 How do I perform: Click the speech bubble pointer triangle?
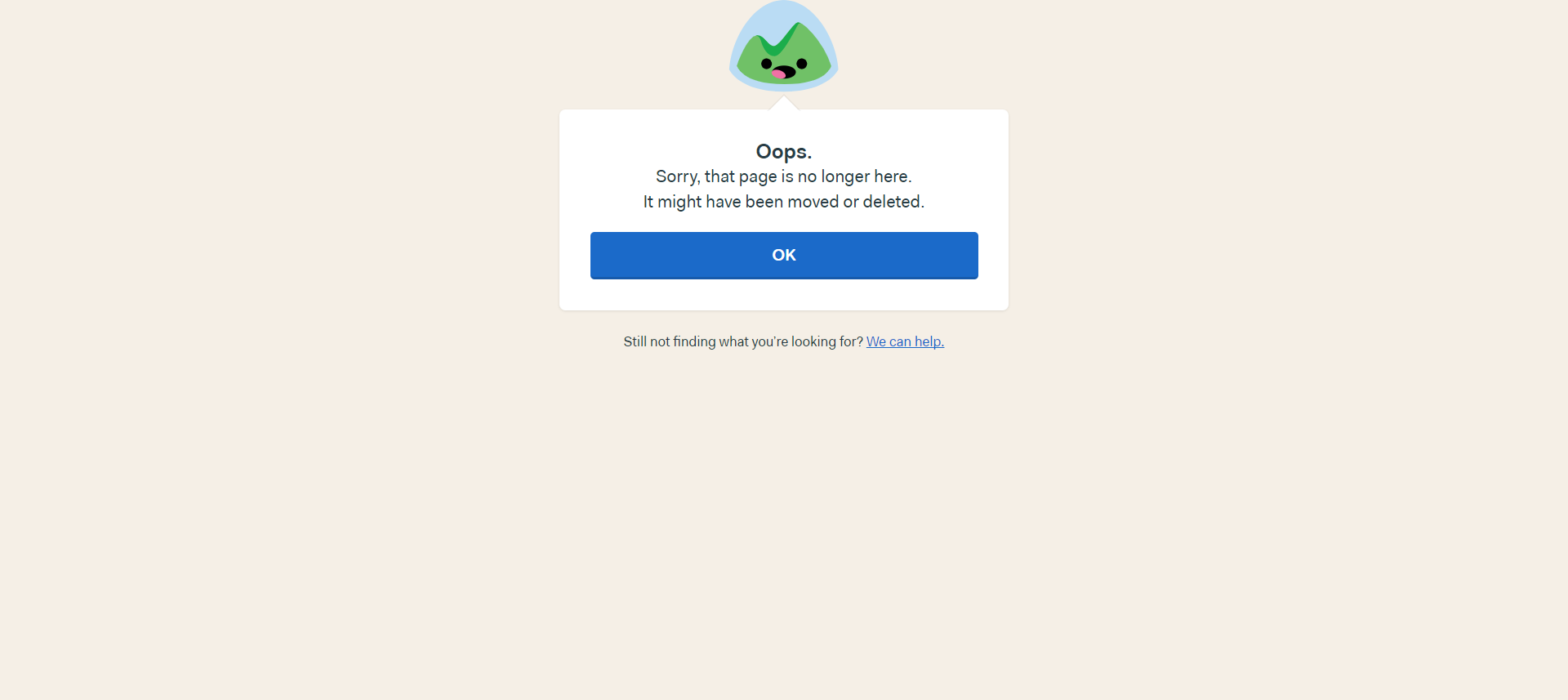coord(784,103)
